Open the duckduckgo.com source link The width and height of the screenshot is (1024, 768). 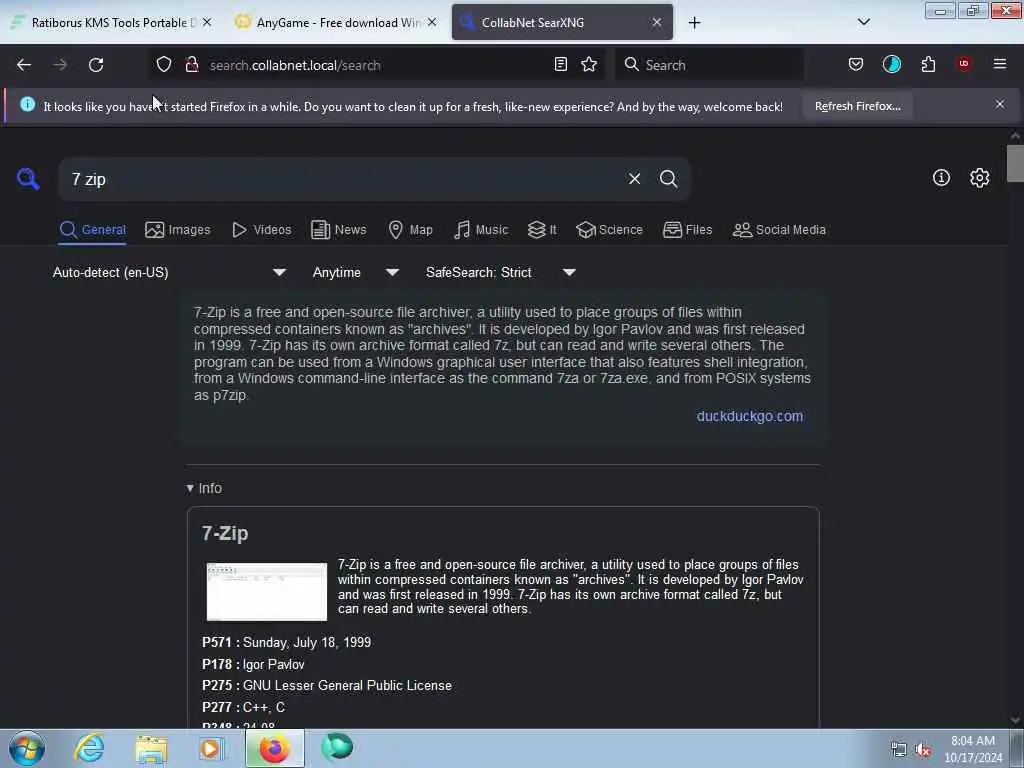tap(749, 416)
